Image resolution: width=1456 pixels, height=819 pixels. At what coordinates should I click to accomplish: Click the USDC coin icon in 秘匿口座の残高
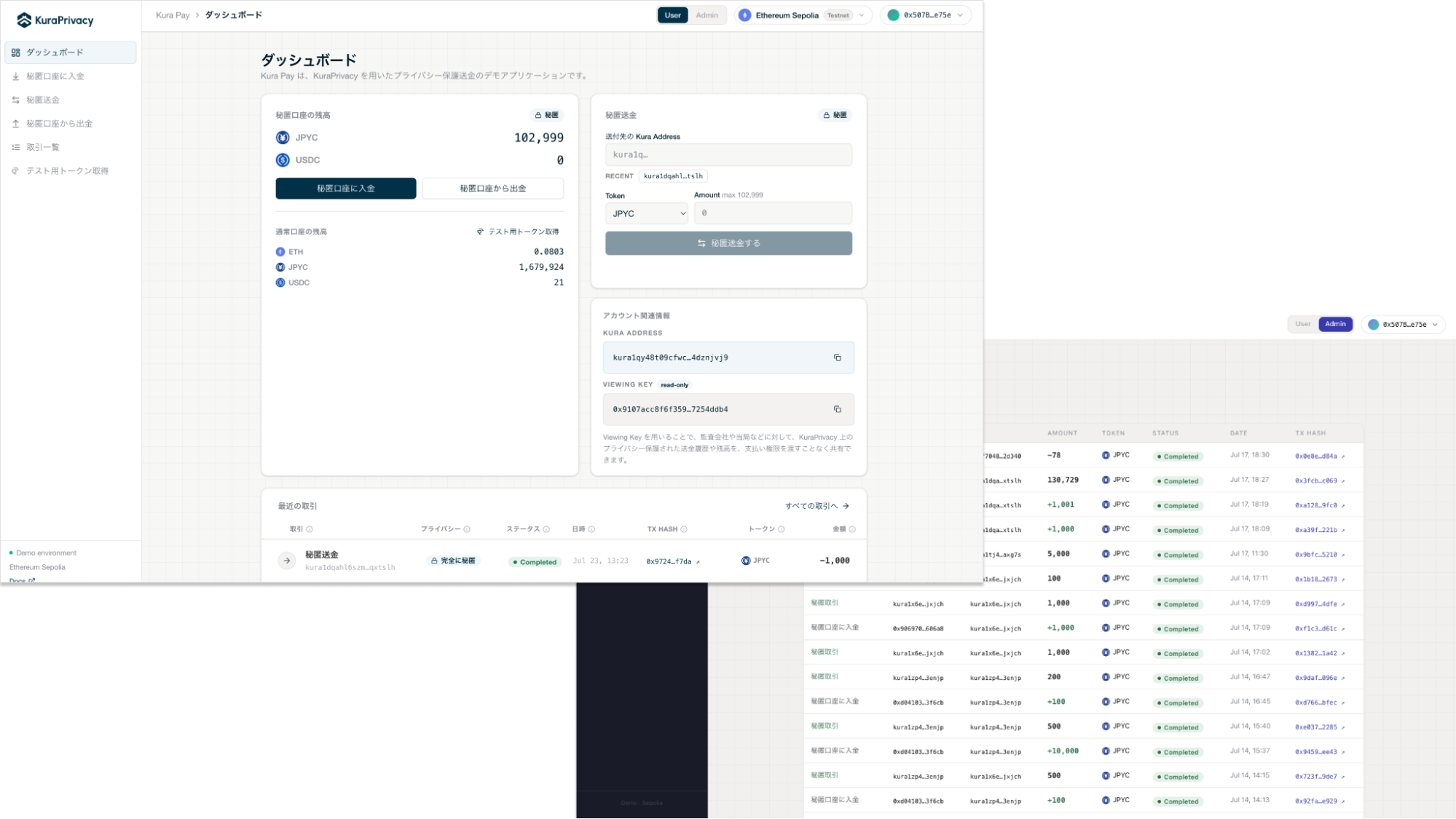point(283,160)
